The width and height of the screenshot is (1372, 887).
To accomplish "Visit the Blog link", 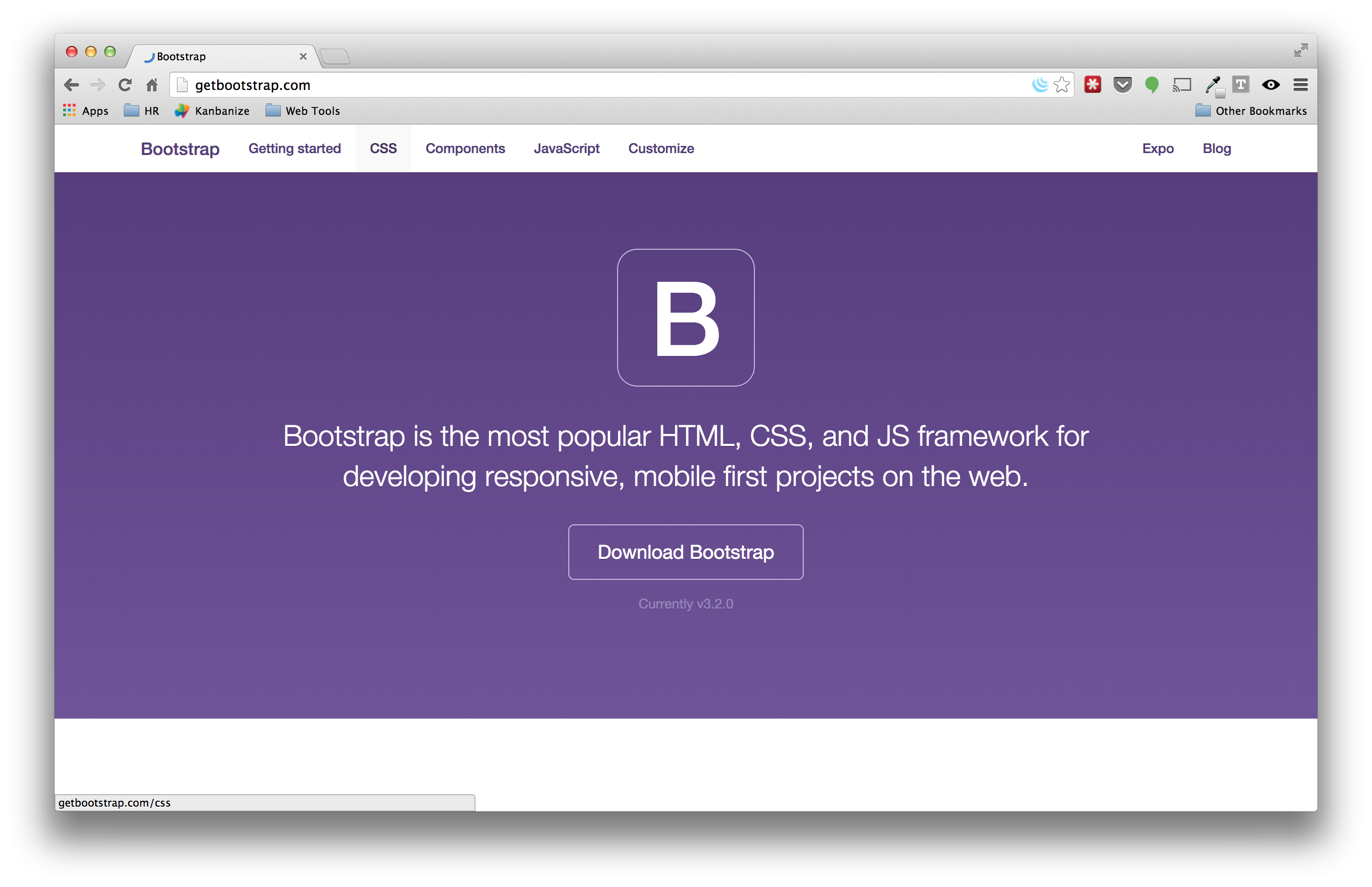I will pyautogui.click(x=1217, y=149).
